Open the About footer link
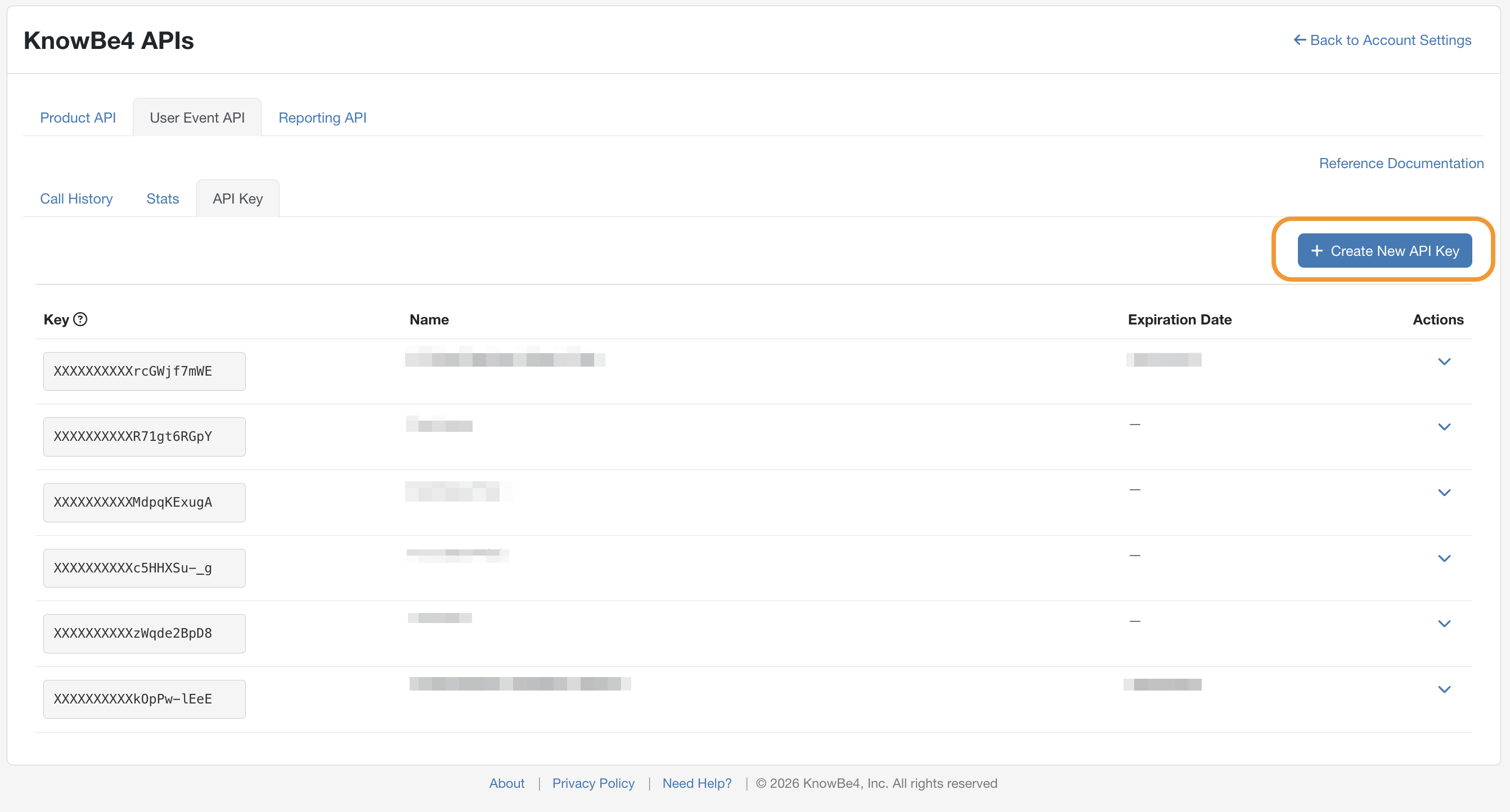Screen dimensions: 1510x812 pyautogui.click(x=506, y=783)
